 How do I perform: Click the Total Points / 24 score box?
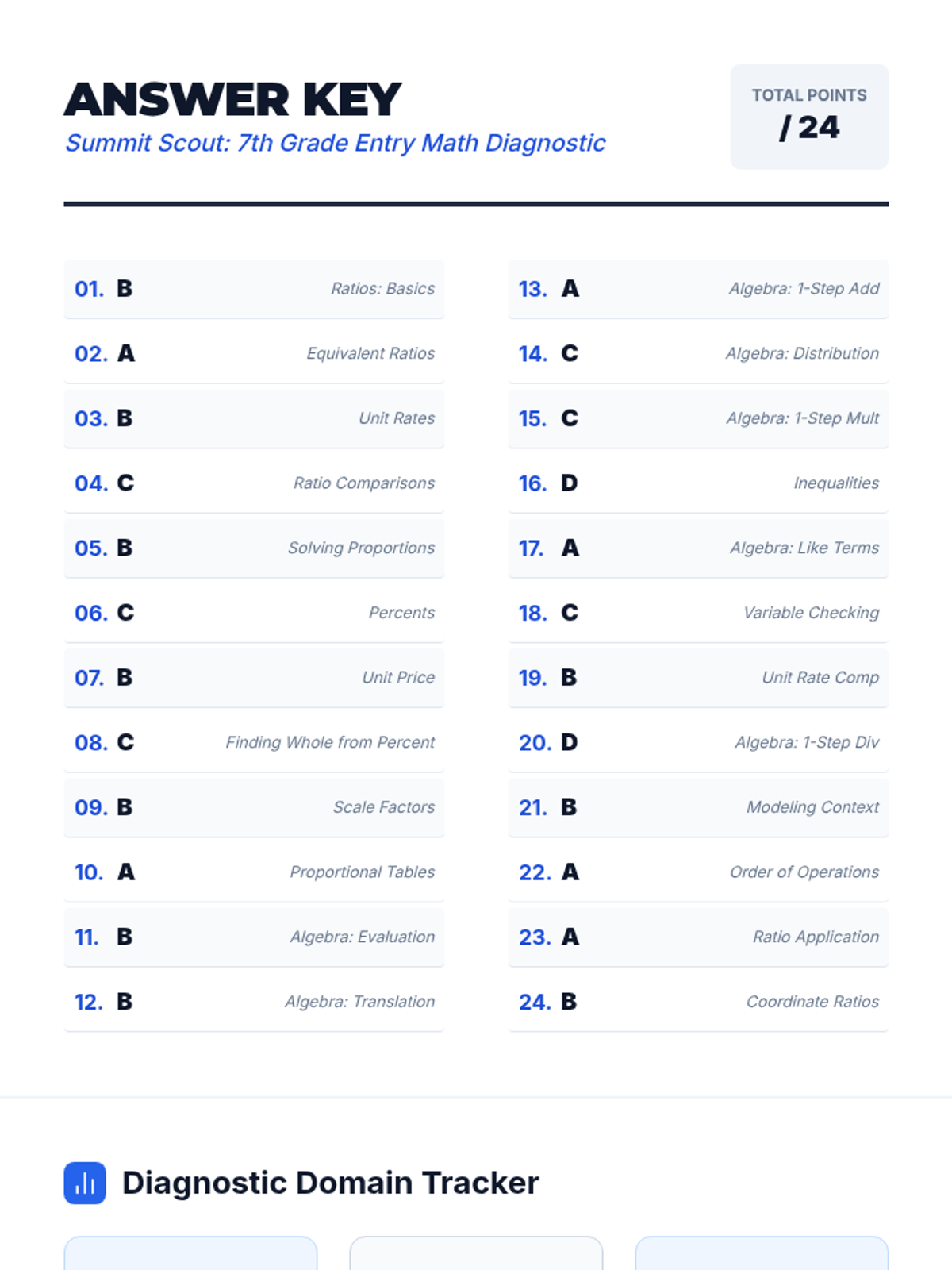[x=808, y=117]
